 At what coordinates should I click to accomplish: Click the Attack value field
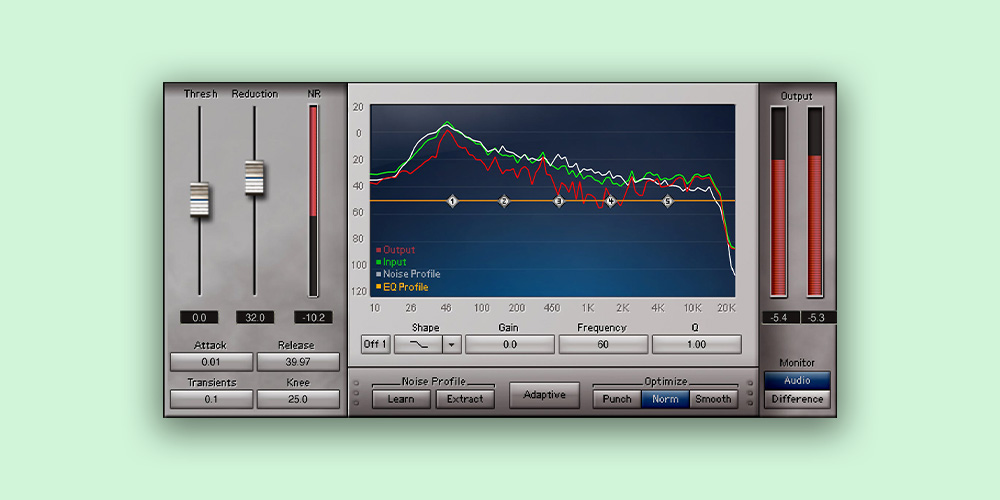[210, 362]
